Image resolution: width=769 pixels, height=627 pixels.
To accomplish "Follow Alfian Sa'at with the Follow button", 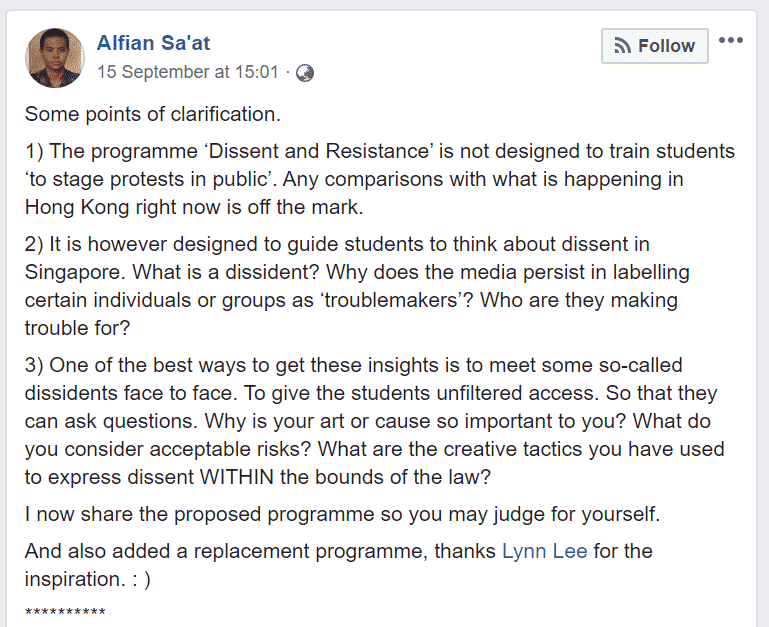I will (655, 46).
